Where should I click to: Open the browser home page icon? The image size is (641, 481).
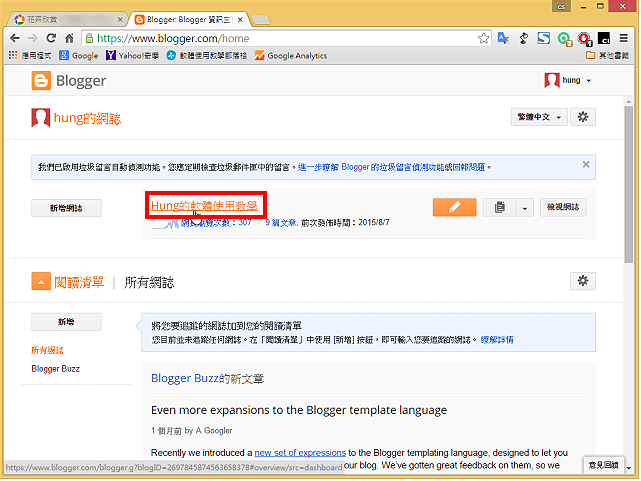69,38
